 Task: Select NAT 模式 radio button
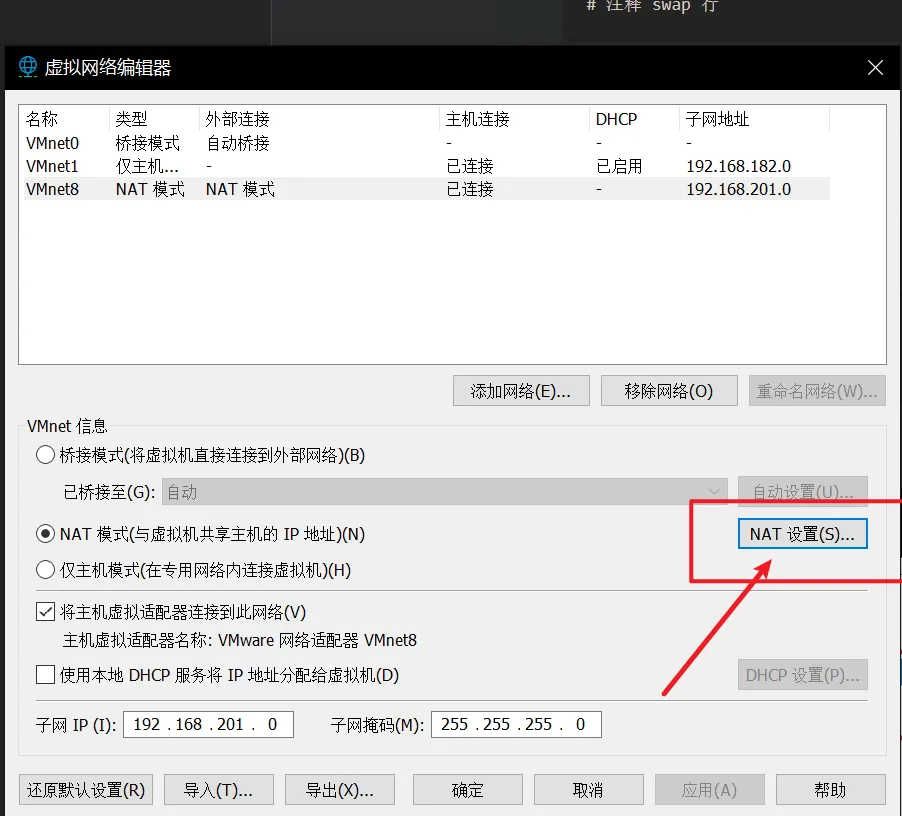[x=45, y=534]
